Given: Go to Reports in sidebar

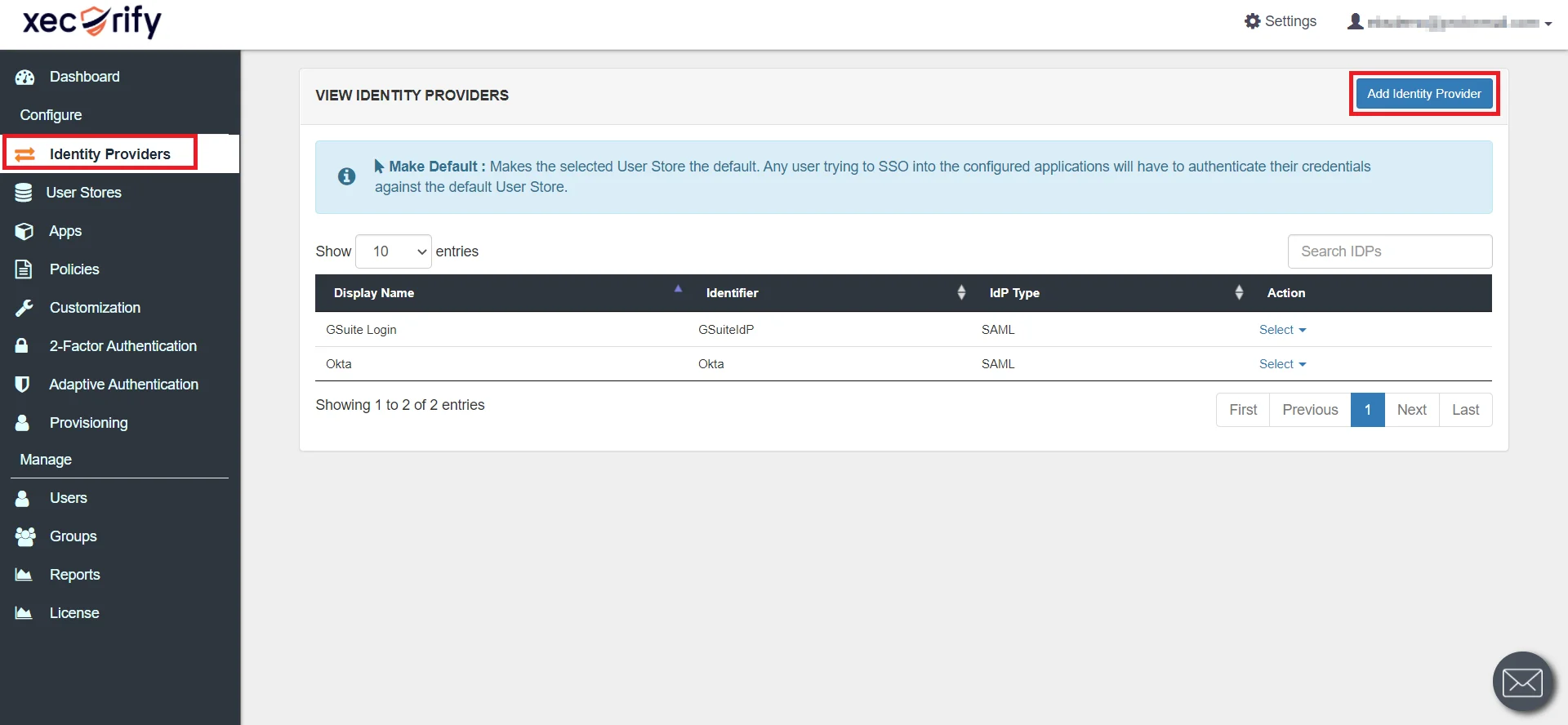Looking at the screenshot, I should click(x=74, y=575).
